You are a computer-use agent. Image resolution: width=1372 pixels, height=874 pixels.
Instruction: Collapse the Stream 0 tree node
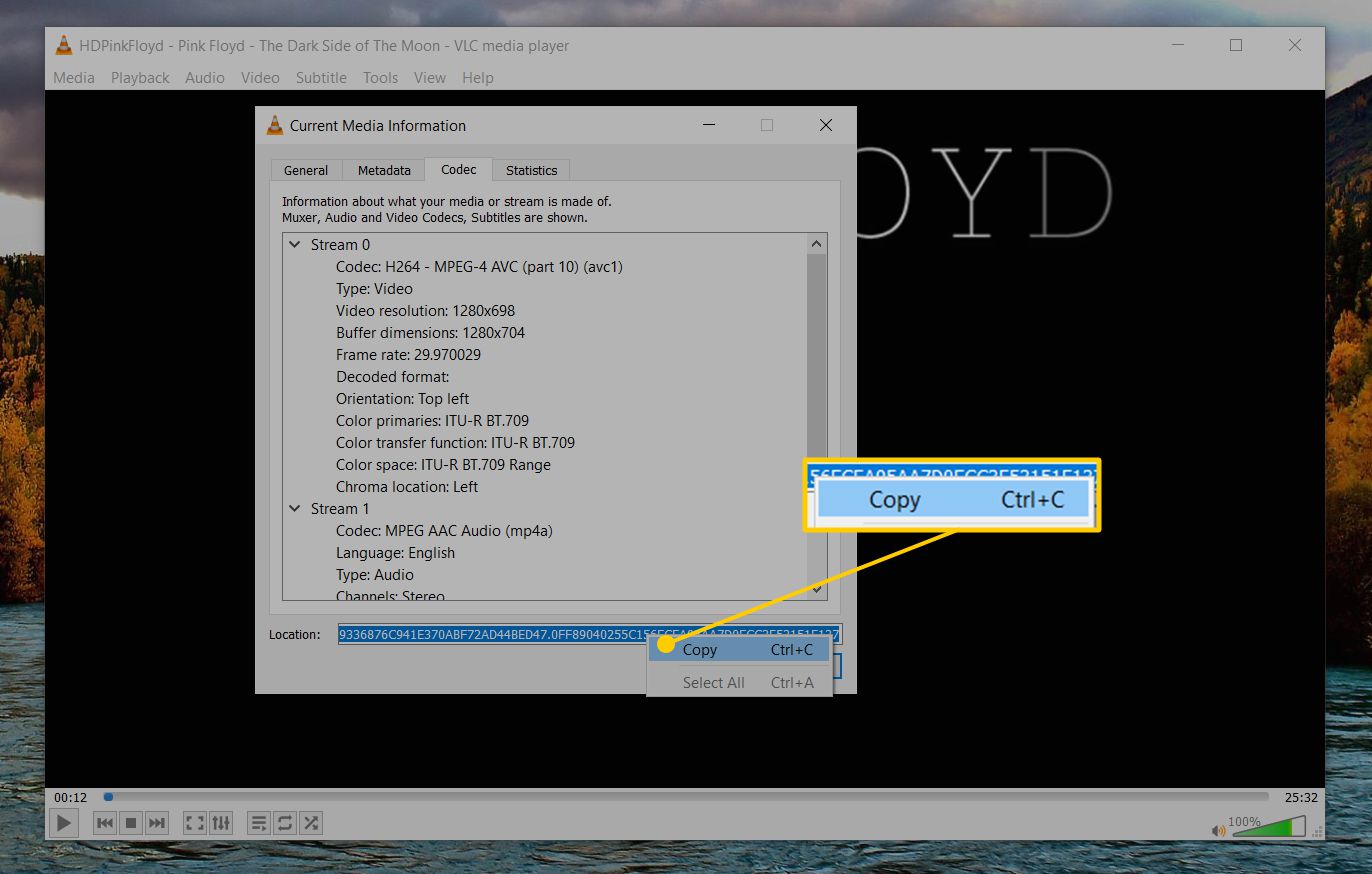pyautogui.click(x=295, y=244)
